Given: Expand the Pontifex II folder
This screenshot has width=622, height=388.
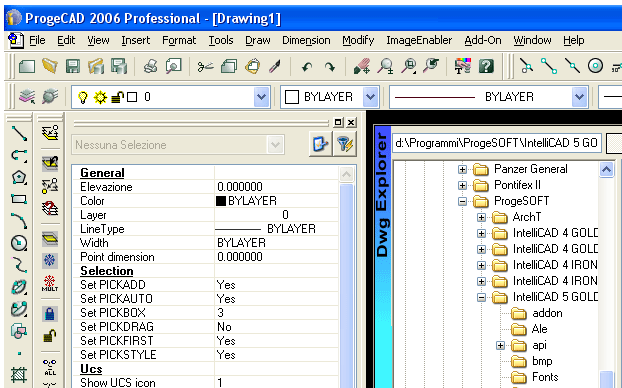Looking at the screenshot, I should point(462,185).
